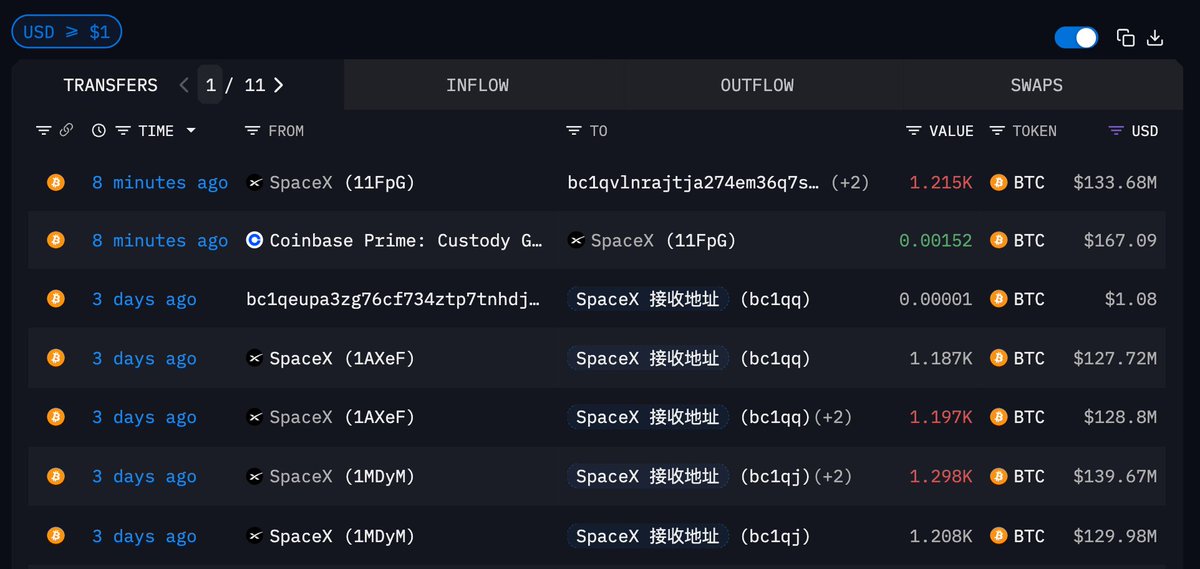This screenshot has height=569, width=1200.
Task: Open the TOKEN column filter
Action: (997, 131)
